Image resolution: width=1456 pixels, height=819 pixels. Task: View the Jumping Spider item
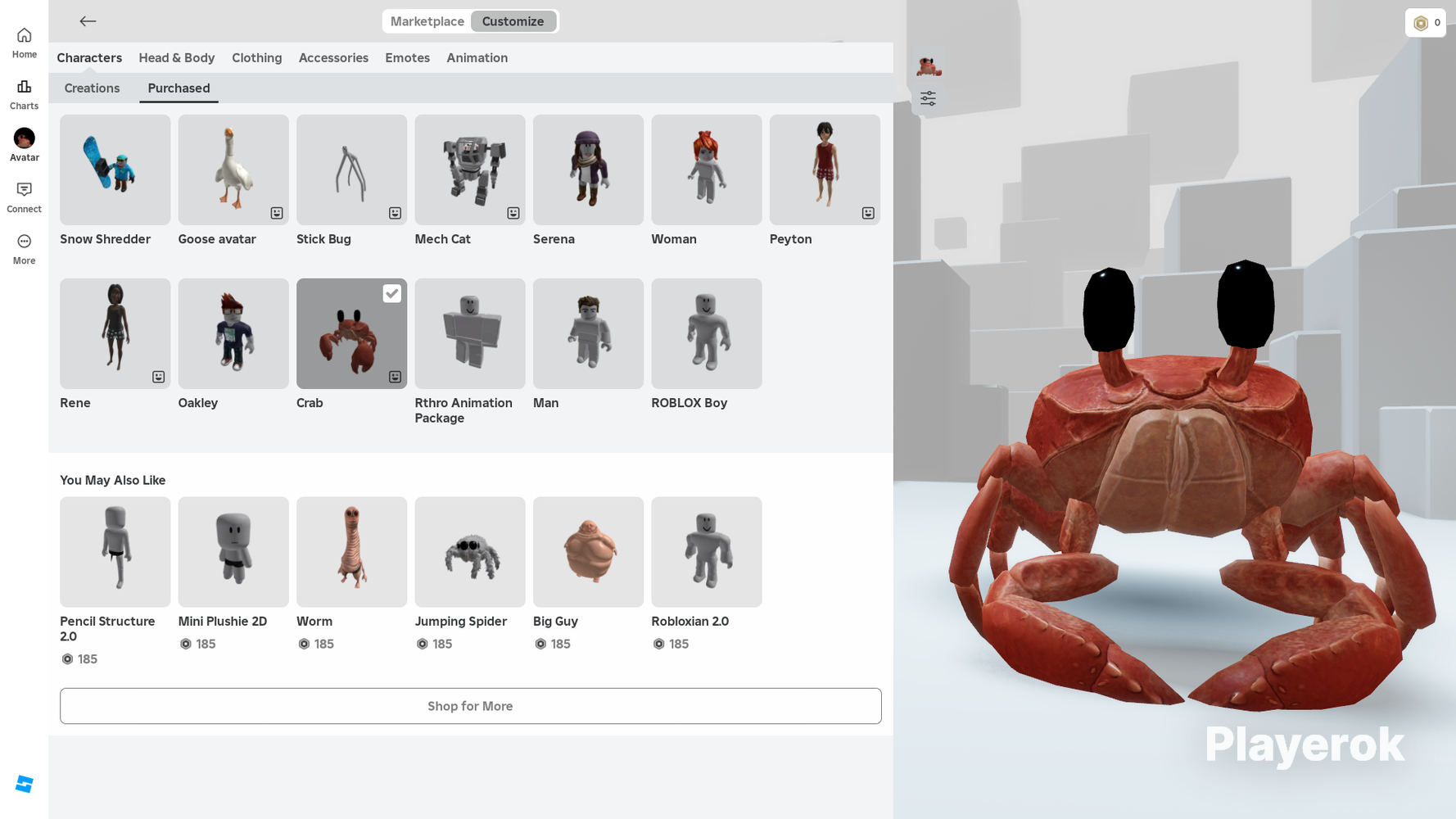tap(470, 552)
